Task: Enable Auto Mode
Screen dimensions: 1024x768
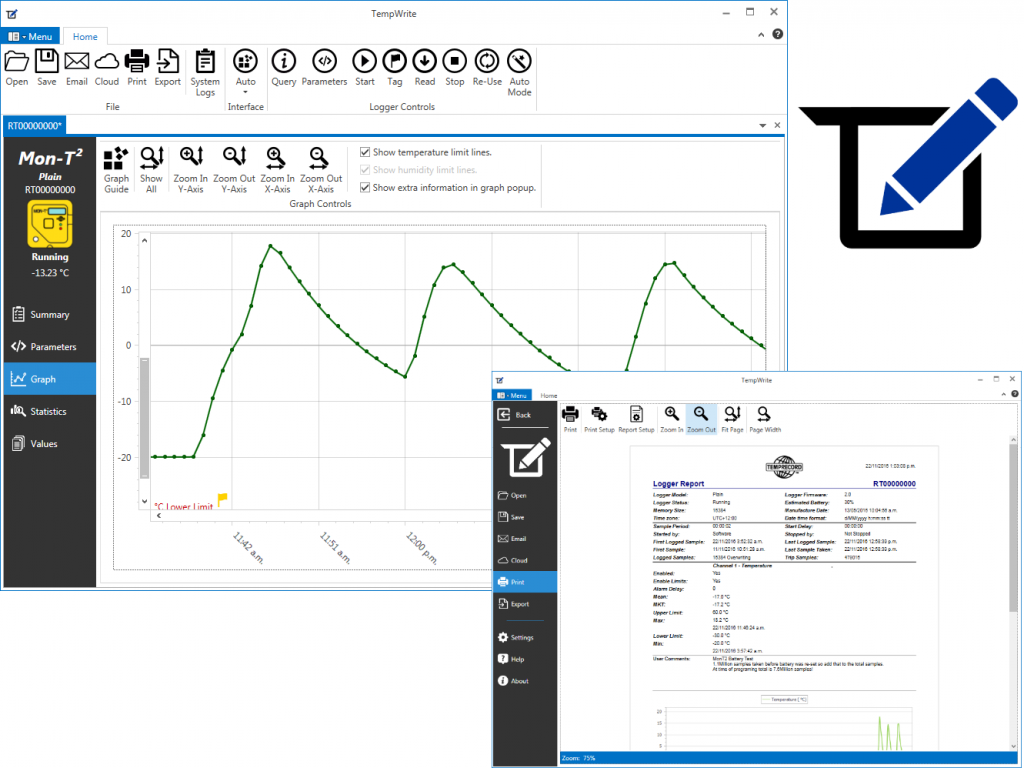Action: [519, 72]
